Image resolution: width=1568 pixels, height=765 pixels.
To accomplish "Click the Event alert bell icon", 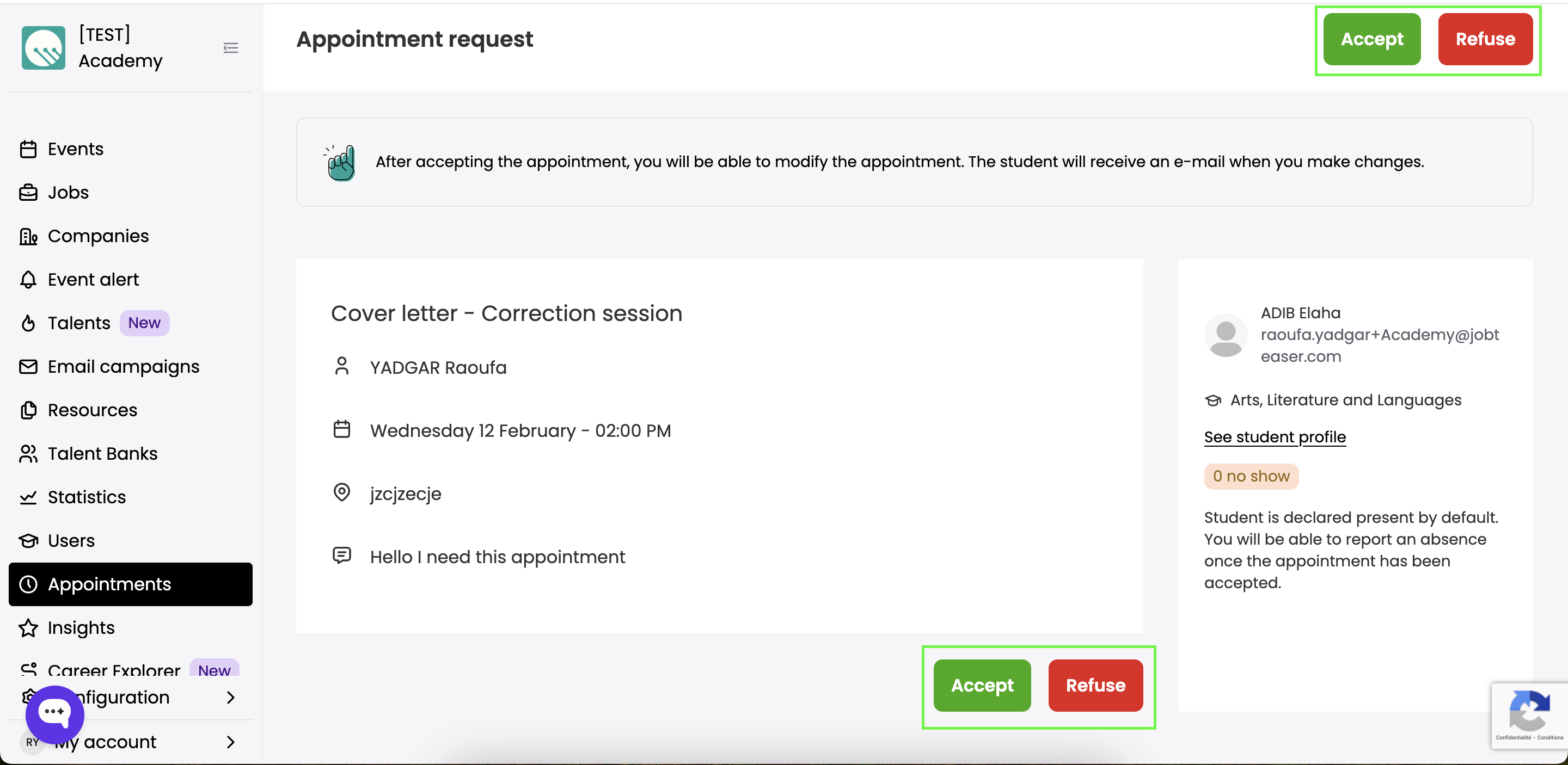I will tap(28, 280).
